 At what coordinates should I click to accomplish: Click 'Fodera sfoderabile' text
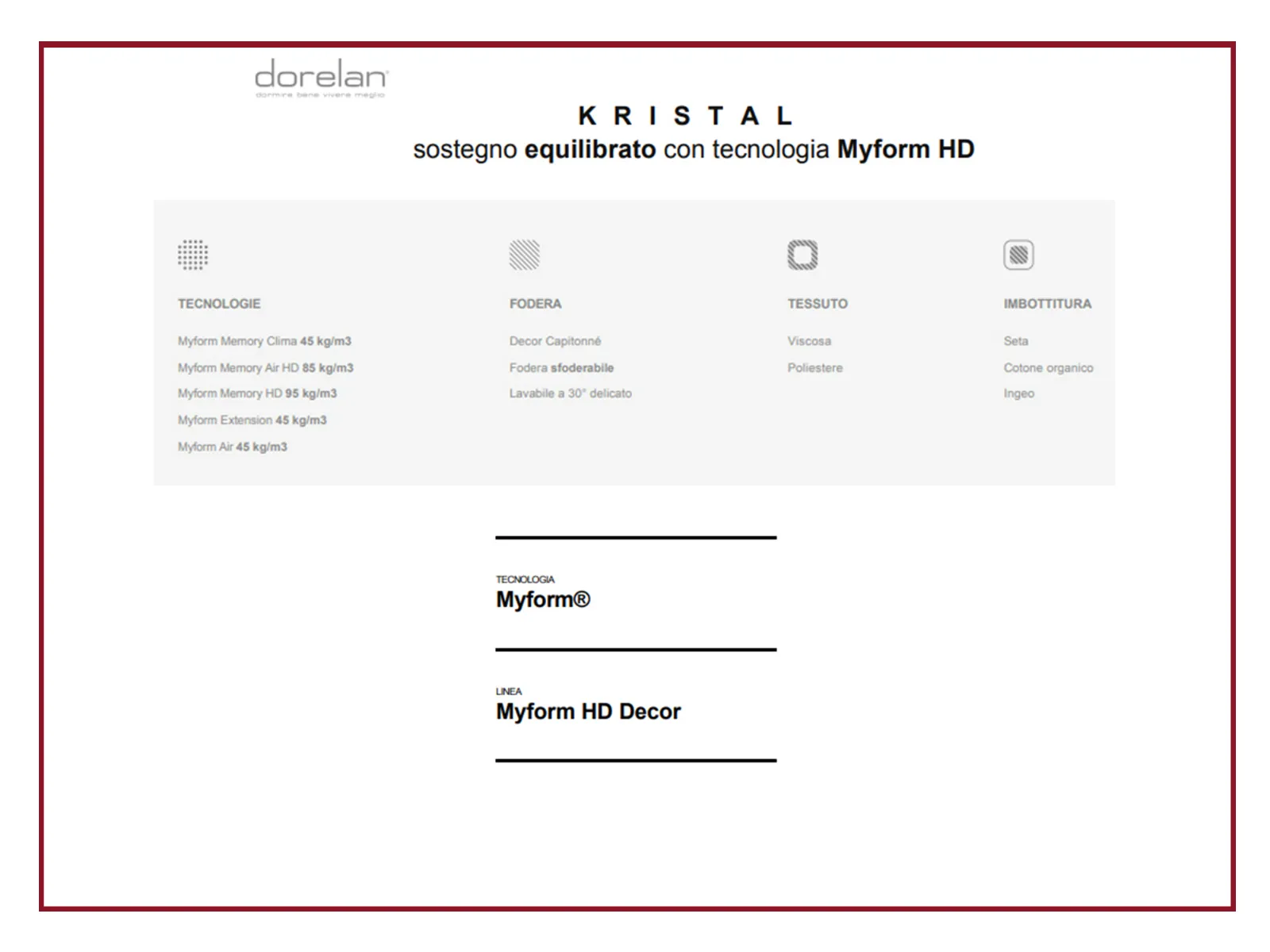(562, 368)
